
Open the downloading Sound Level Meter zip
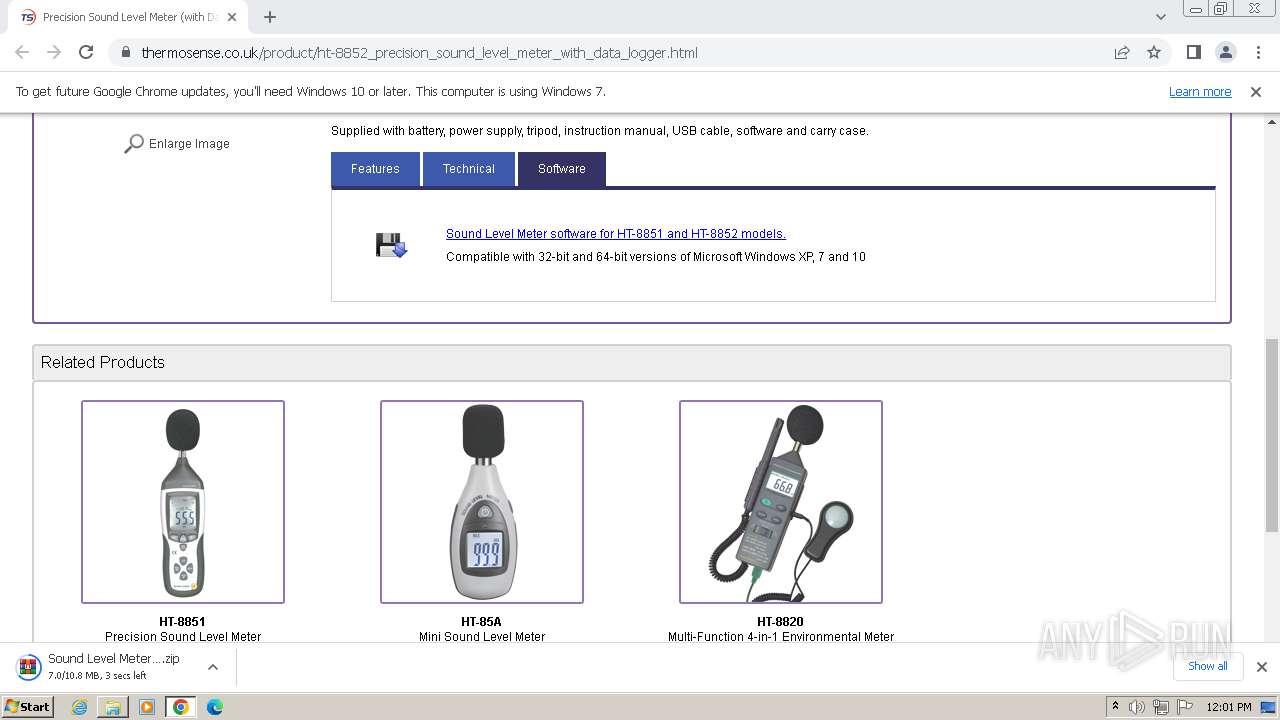[x=100, y=666]
